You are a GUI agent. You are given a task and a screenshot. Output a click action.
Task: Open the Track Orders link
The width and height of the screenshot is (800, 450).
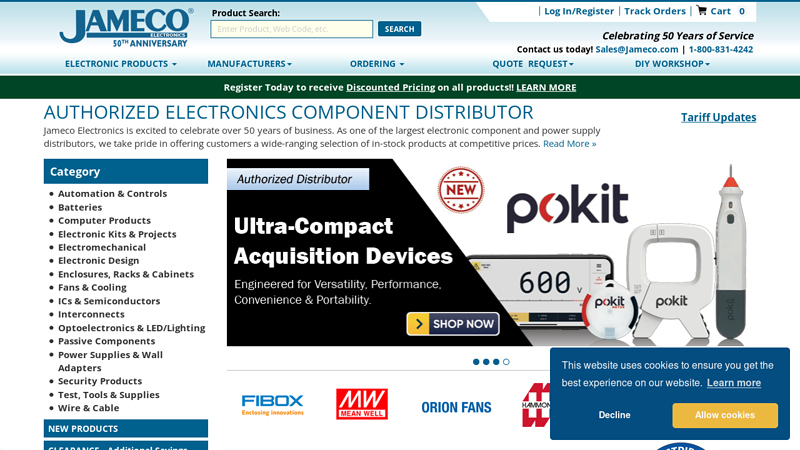[x=655, y=11]
